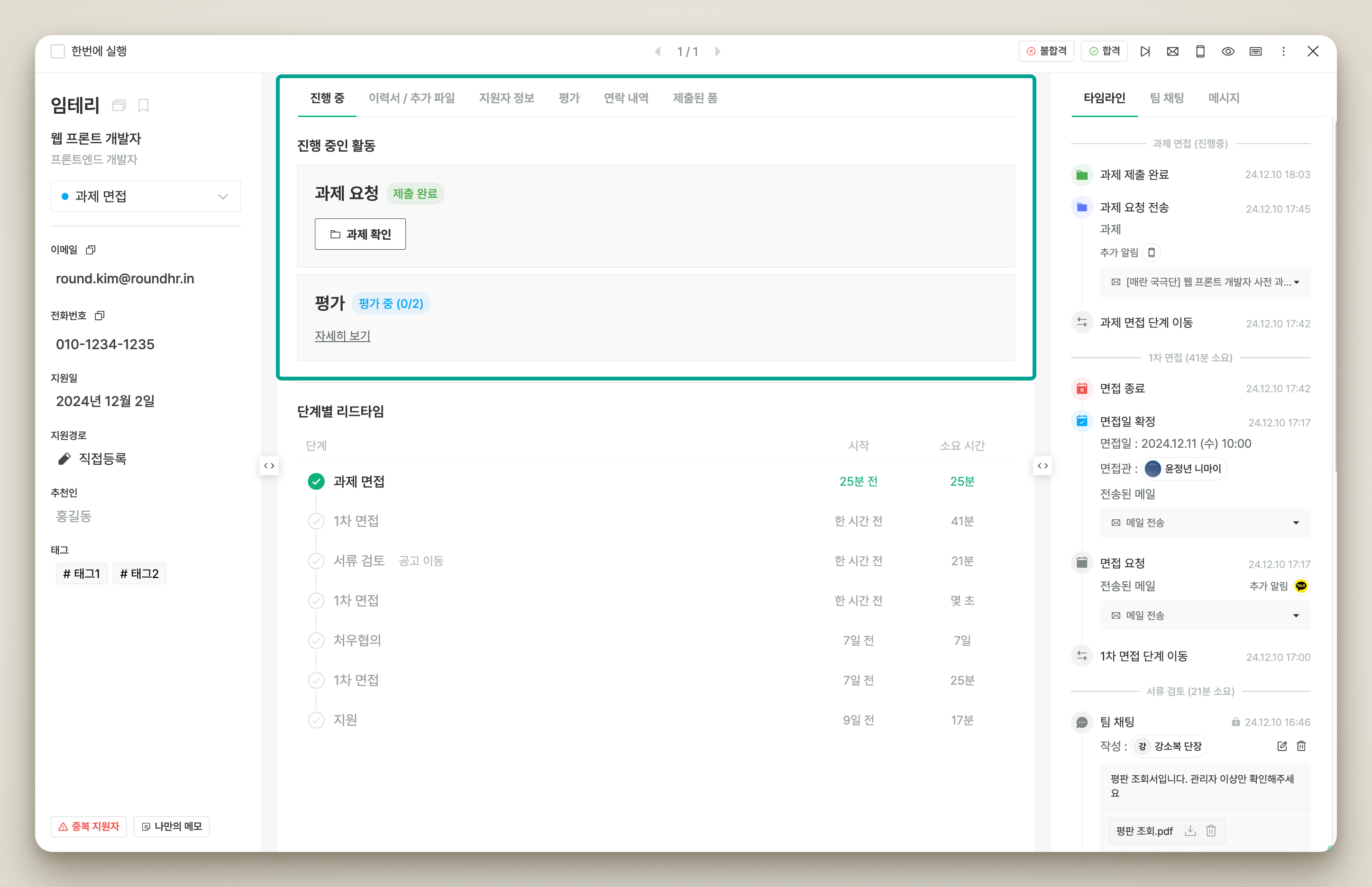Expand the 매란 국극단 mail entry
The width and height of the screenshot is (1372, 887).
pyautogui.click(x=1205, y=282)
